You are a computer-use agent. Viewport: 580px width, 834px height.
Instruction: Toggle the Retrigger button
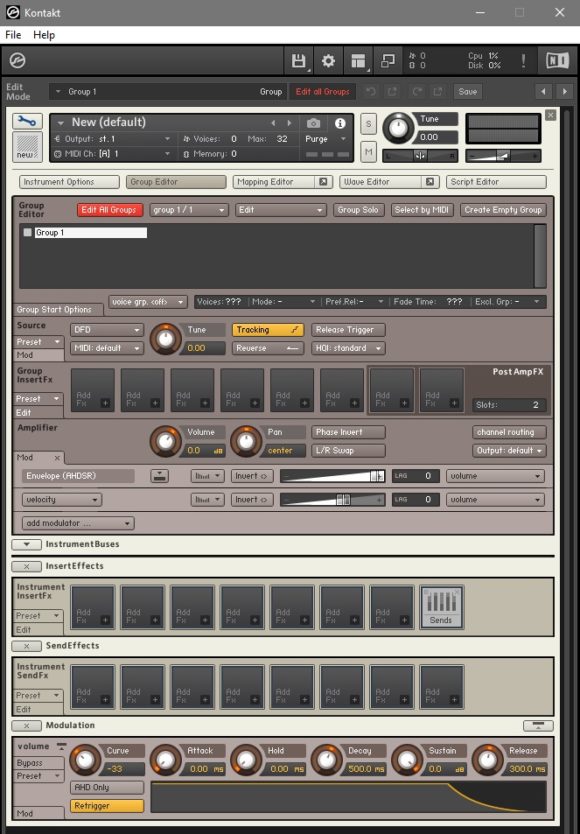(x=107, y=806)
